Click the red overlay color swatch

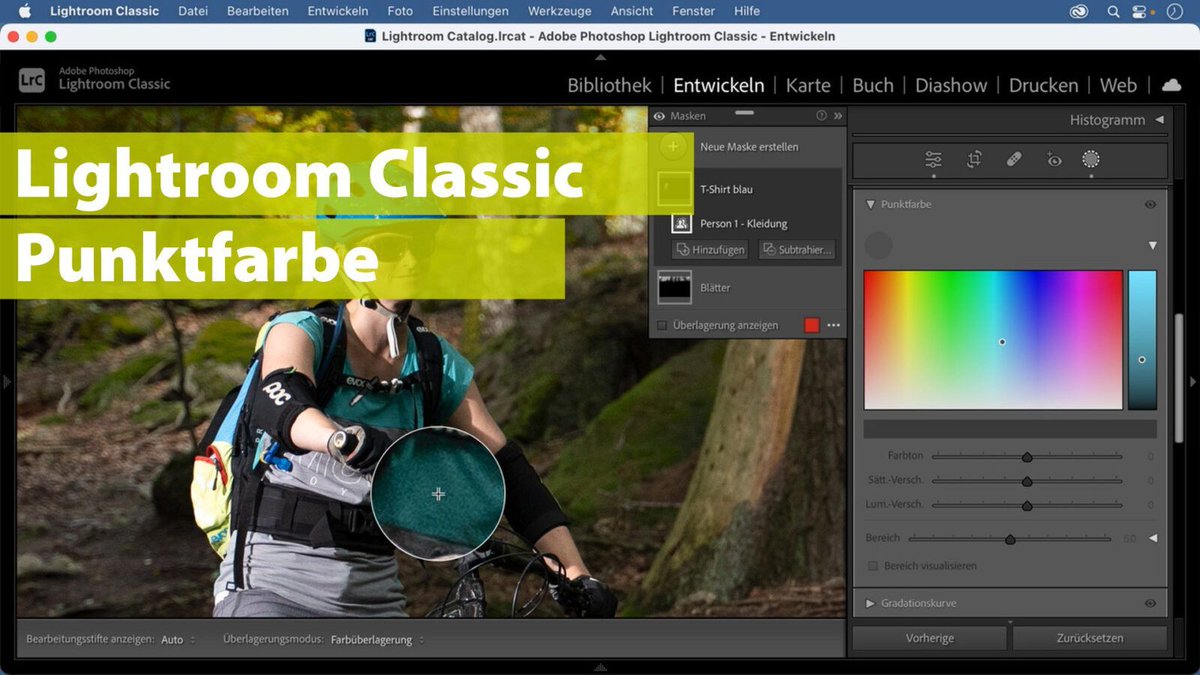[812, 325]
